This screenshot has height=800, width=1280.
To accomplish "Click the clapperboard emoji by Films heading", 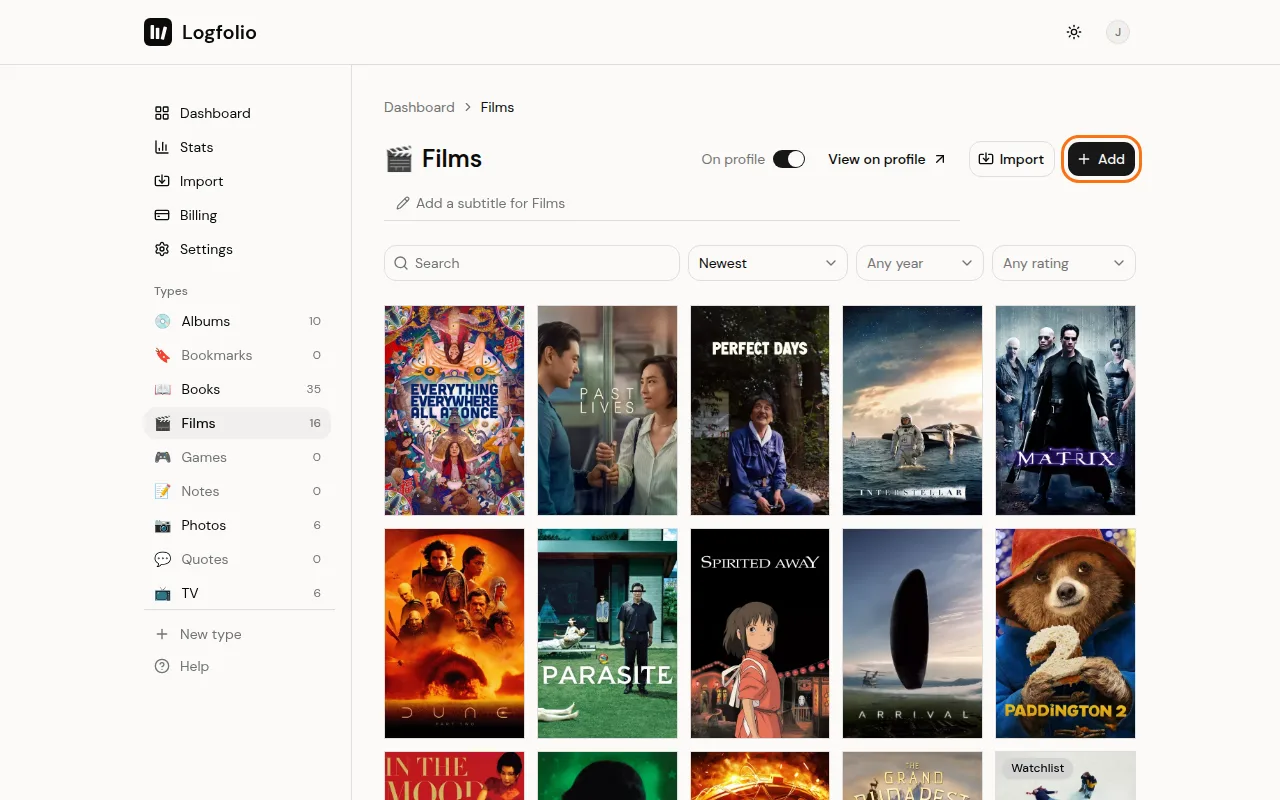I will [399, 159].
